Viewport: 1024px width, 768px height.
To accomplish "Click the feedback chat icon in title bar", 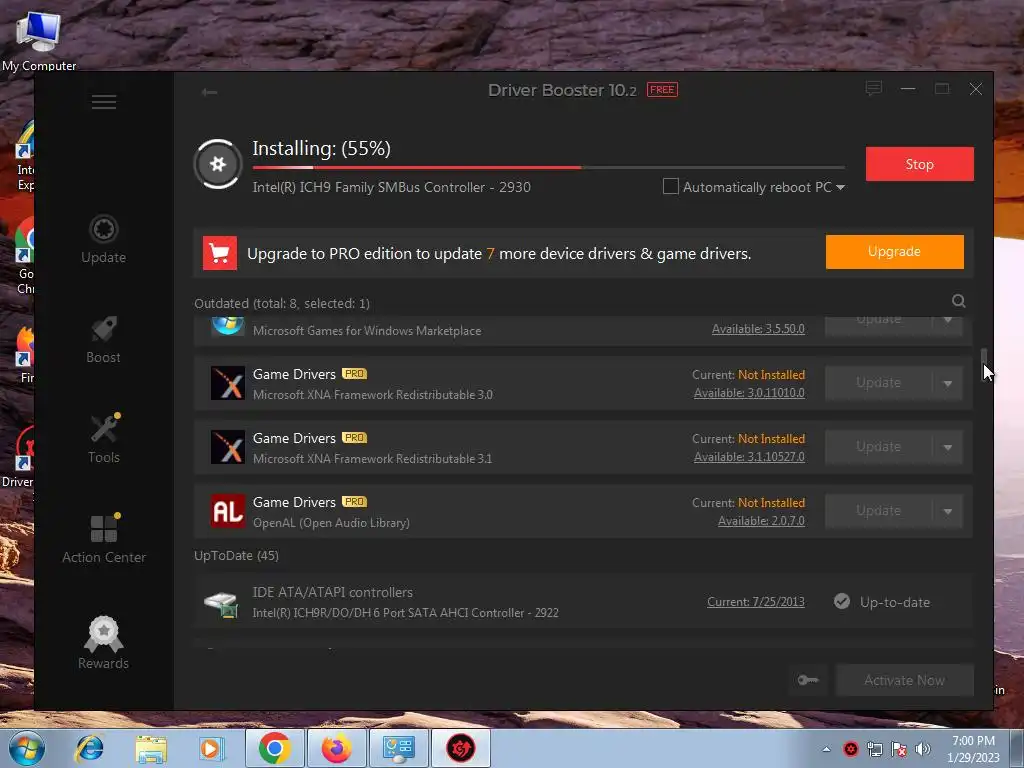I will coord(874,88).
